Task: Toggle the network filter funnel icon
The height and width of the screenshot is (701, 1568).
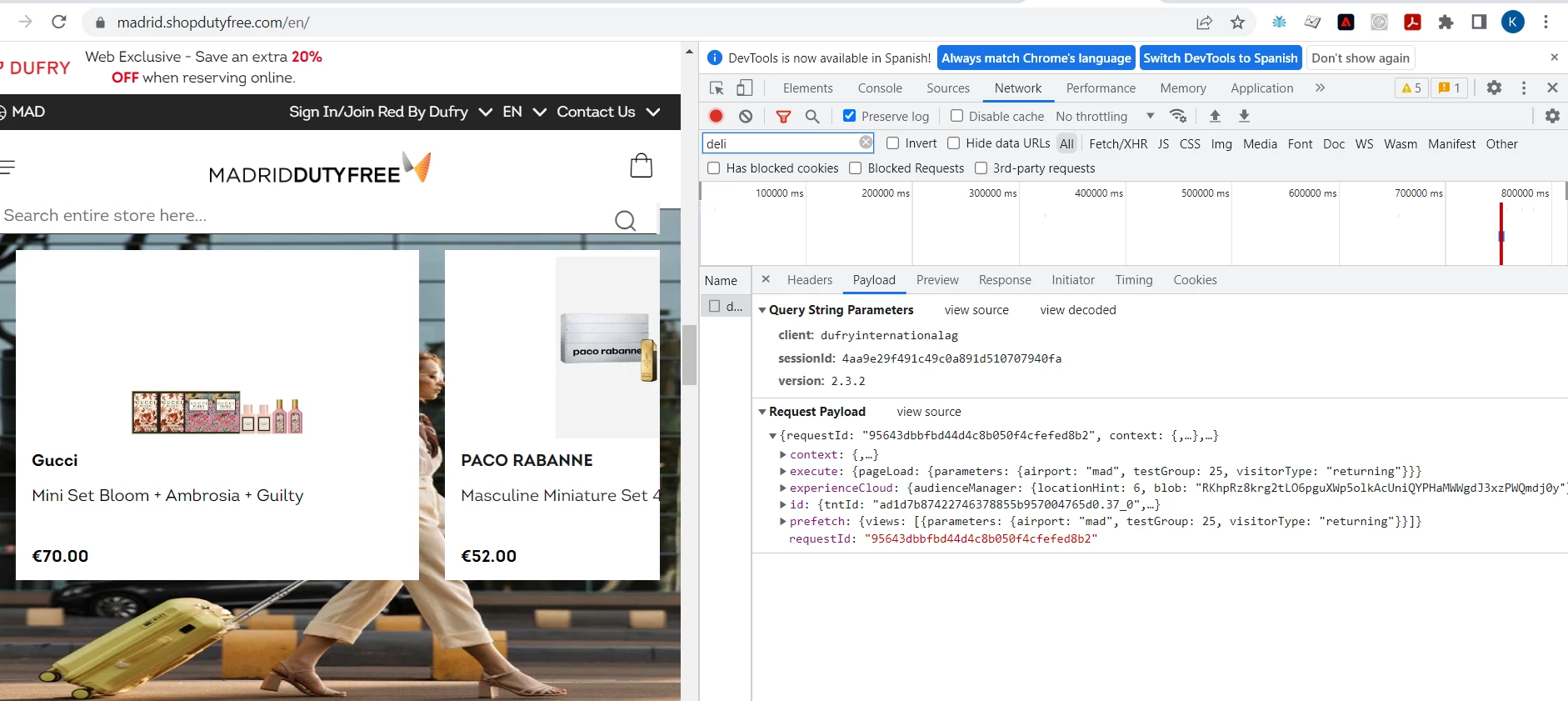Action: point(783,117)
